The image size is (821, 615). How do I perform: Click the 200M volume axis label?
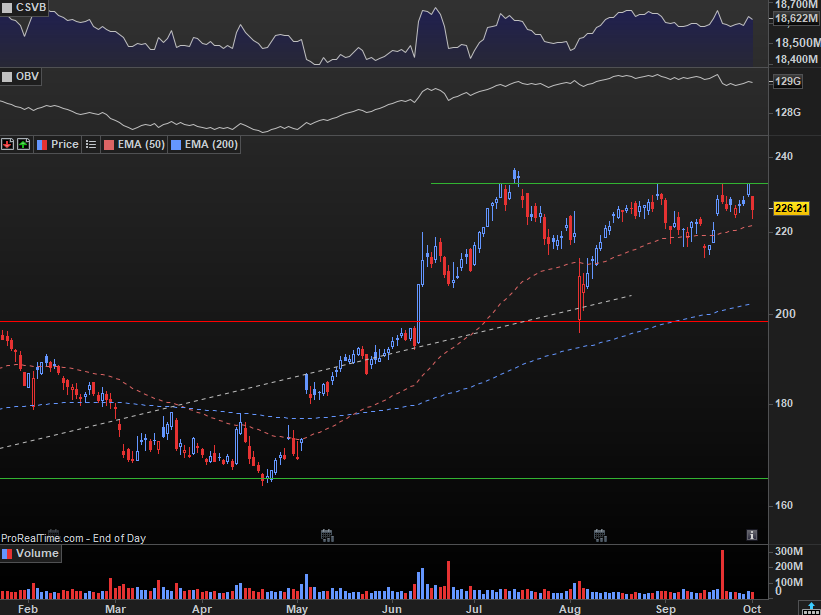[x=789, y=566]
